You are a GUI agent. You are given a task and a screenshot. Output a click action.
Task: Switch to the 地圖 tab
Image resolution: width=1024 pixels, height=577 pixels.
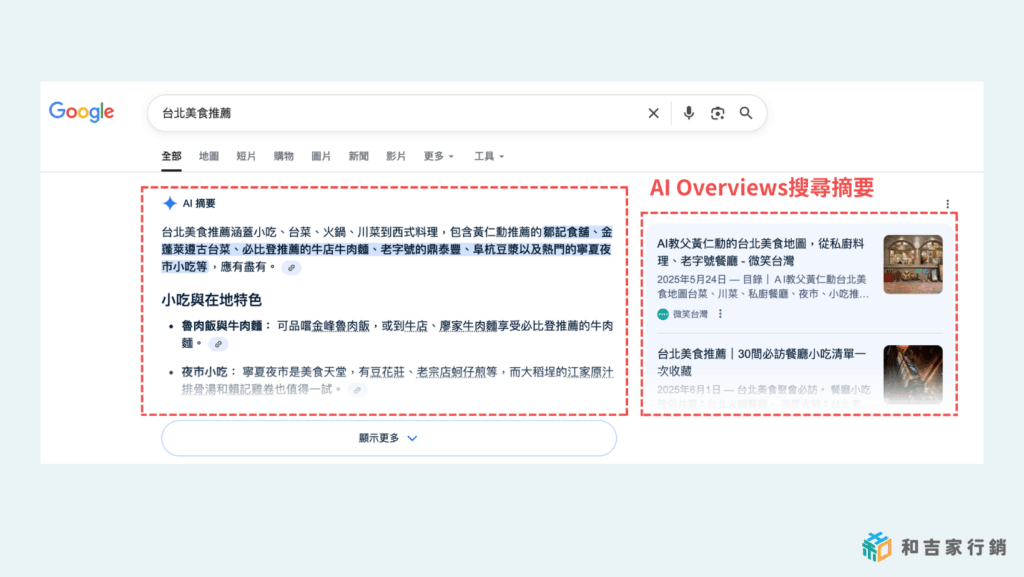tap(209, 156)
